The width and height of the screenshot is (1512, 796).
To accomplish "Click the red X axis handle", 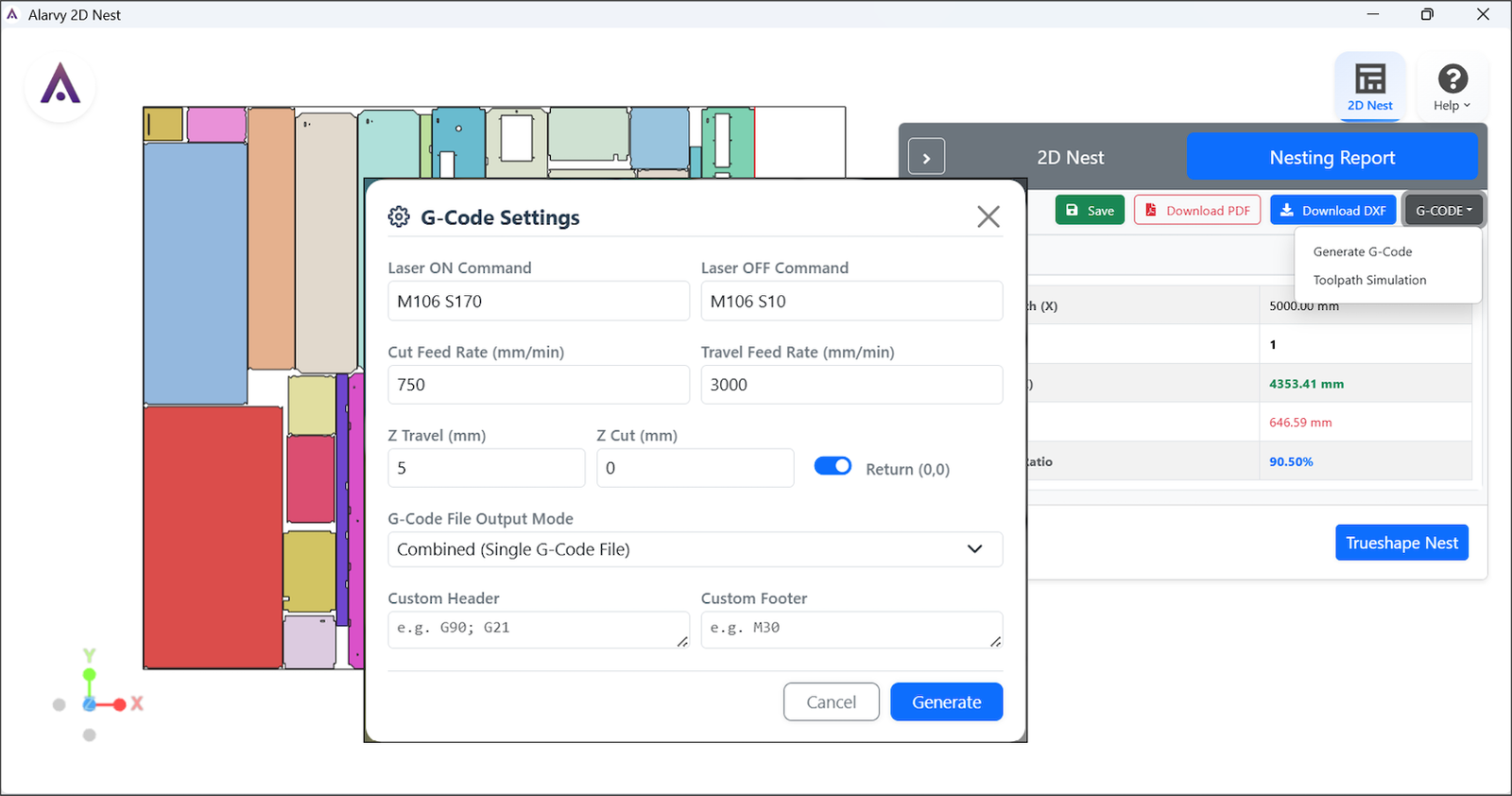I will 120,704.
